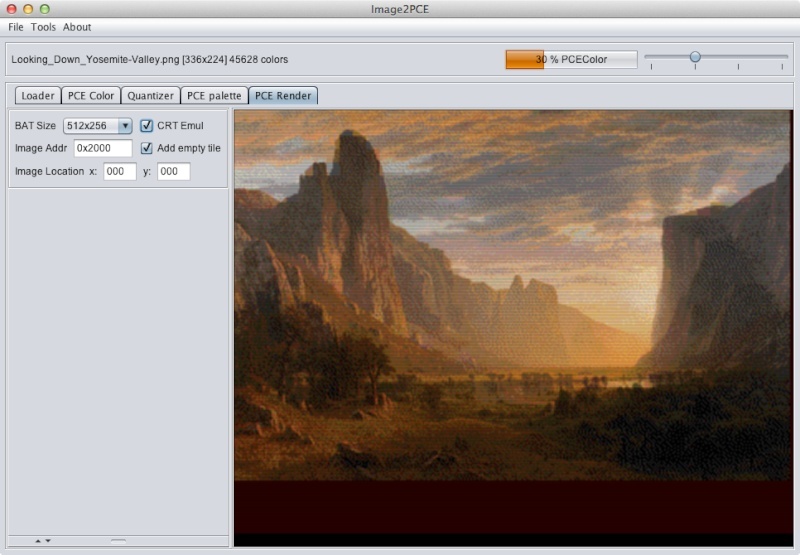
Task: Zoom the Image2PCE window with green button
Action: (45, 9)
